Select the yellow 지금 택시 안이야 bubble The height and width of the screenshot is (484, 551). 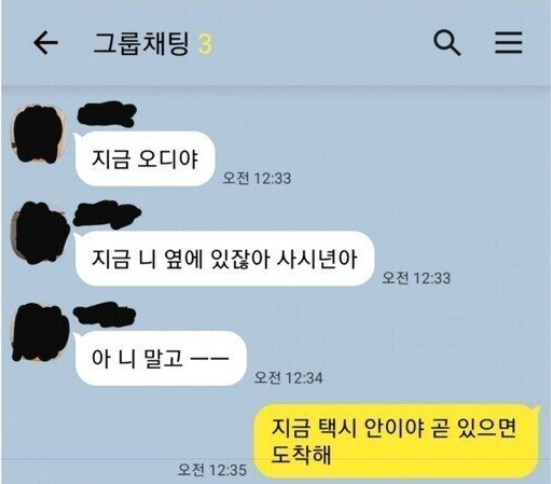point(396,441)
